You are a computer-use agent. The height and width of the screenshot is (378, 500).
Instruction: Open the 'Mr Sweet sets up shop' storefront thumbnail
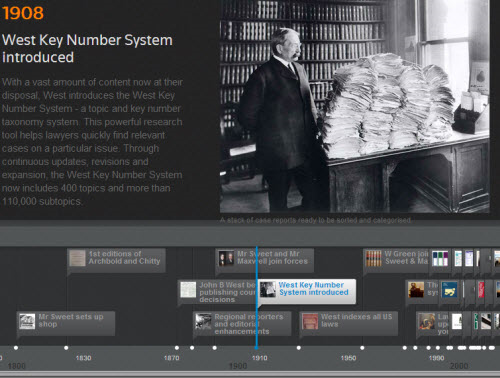(x=27, y=321)
